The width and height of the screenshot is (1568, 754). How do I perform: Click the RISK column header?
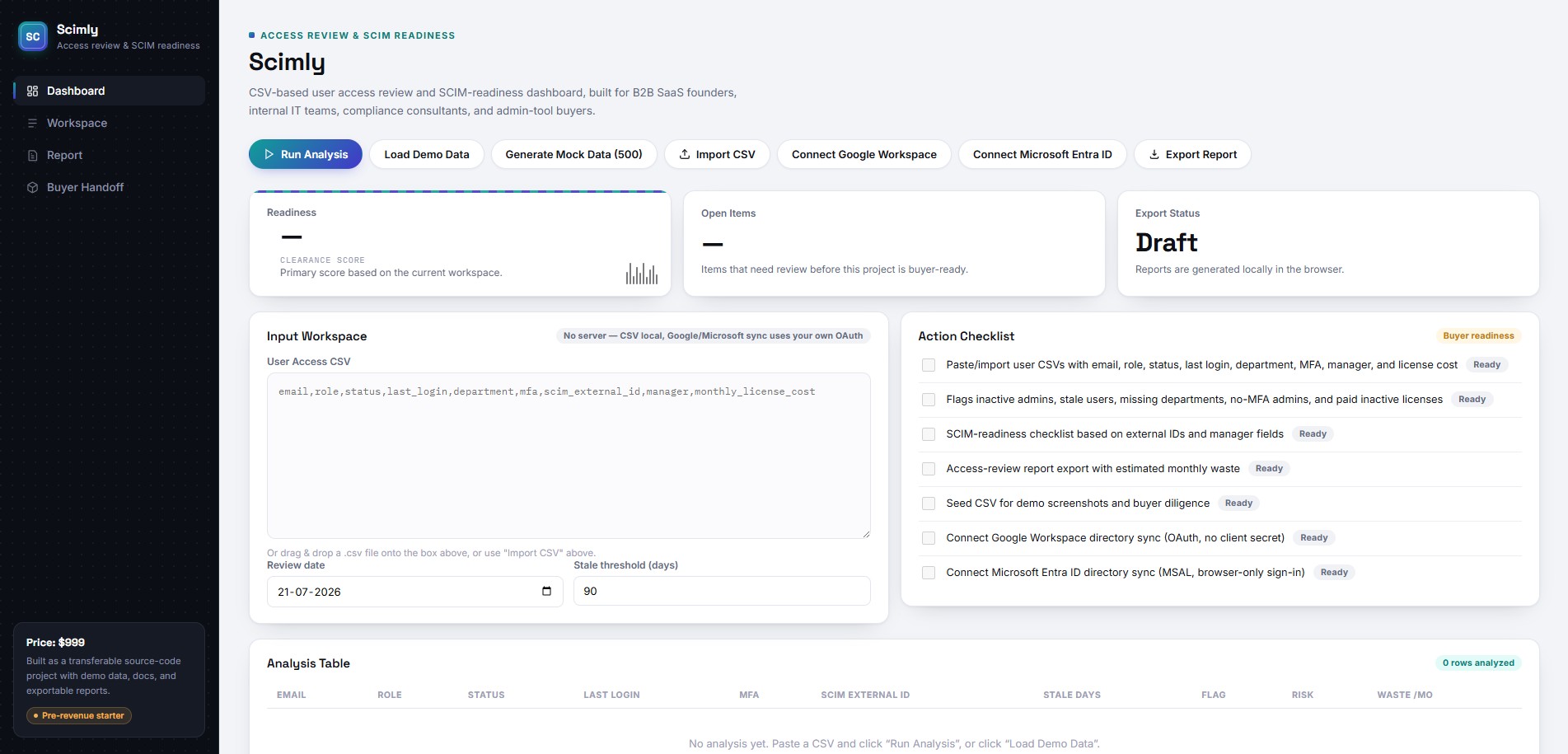tap(1303, 695)
